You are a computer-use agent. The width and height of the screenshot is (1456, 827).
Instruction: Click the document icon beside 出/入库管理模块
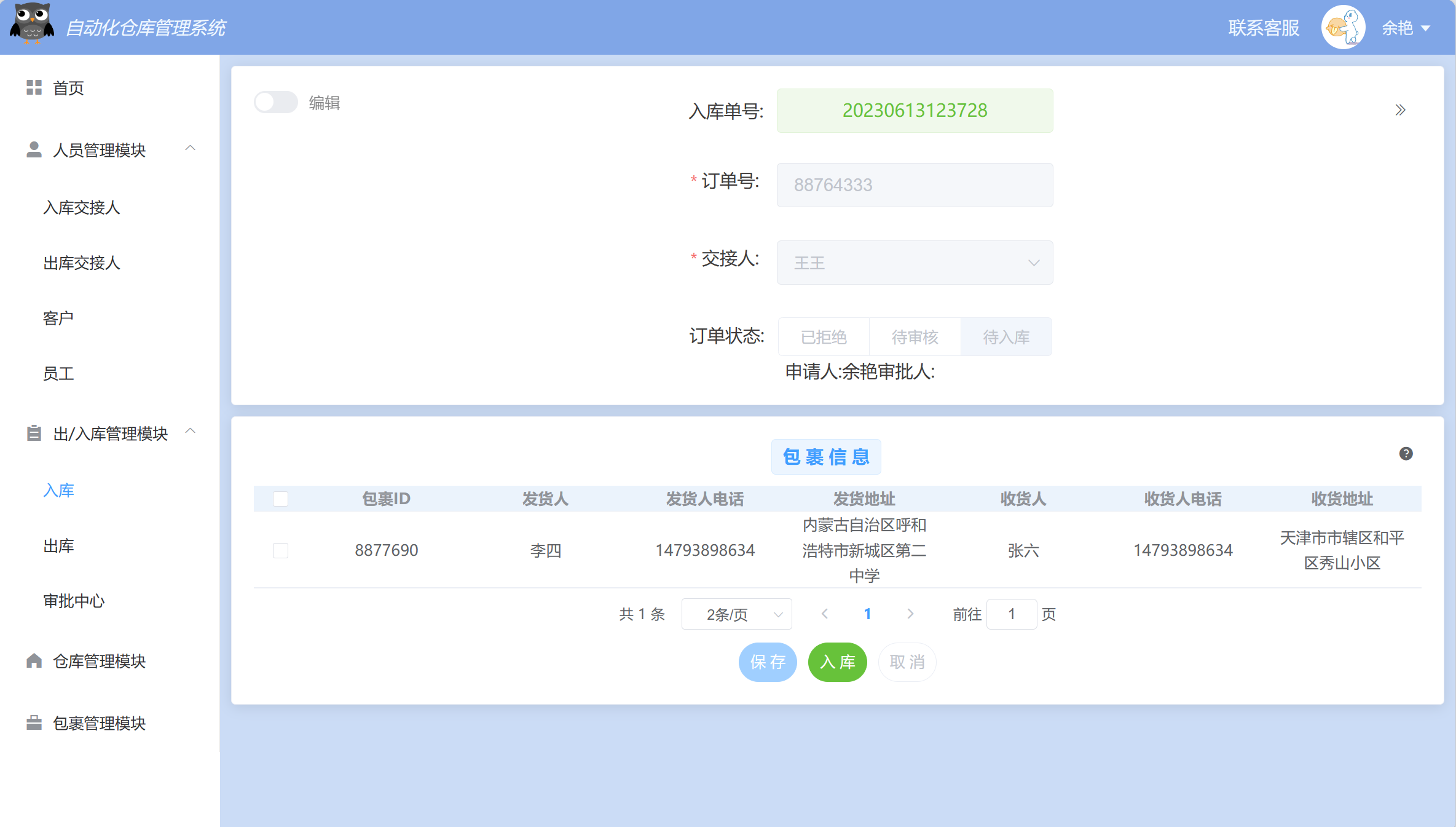point(34,433)
